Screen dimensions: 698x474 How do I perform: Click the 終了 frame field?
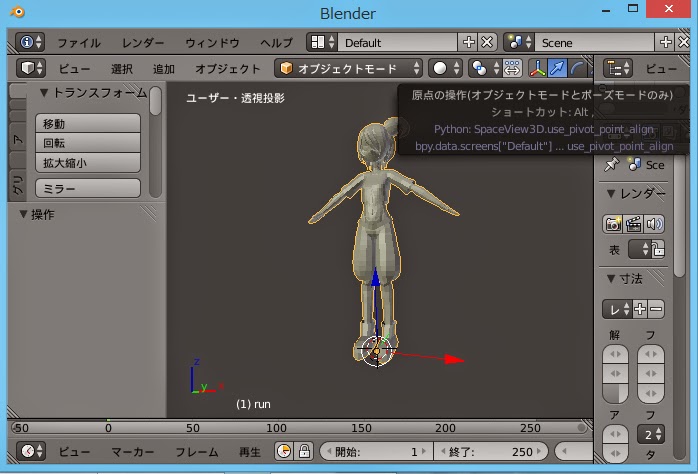click(491, 451)
